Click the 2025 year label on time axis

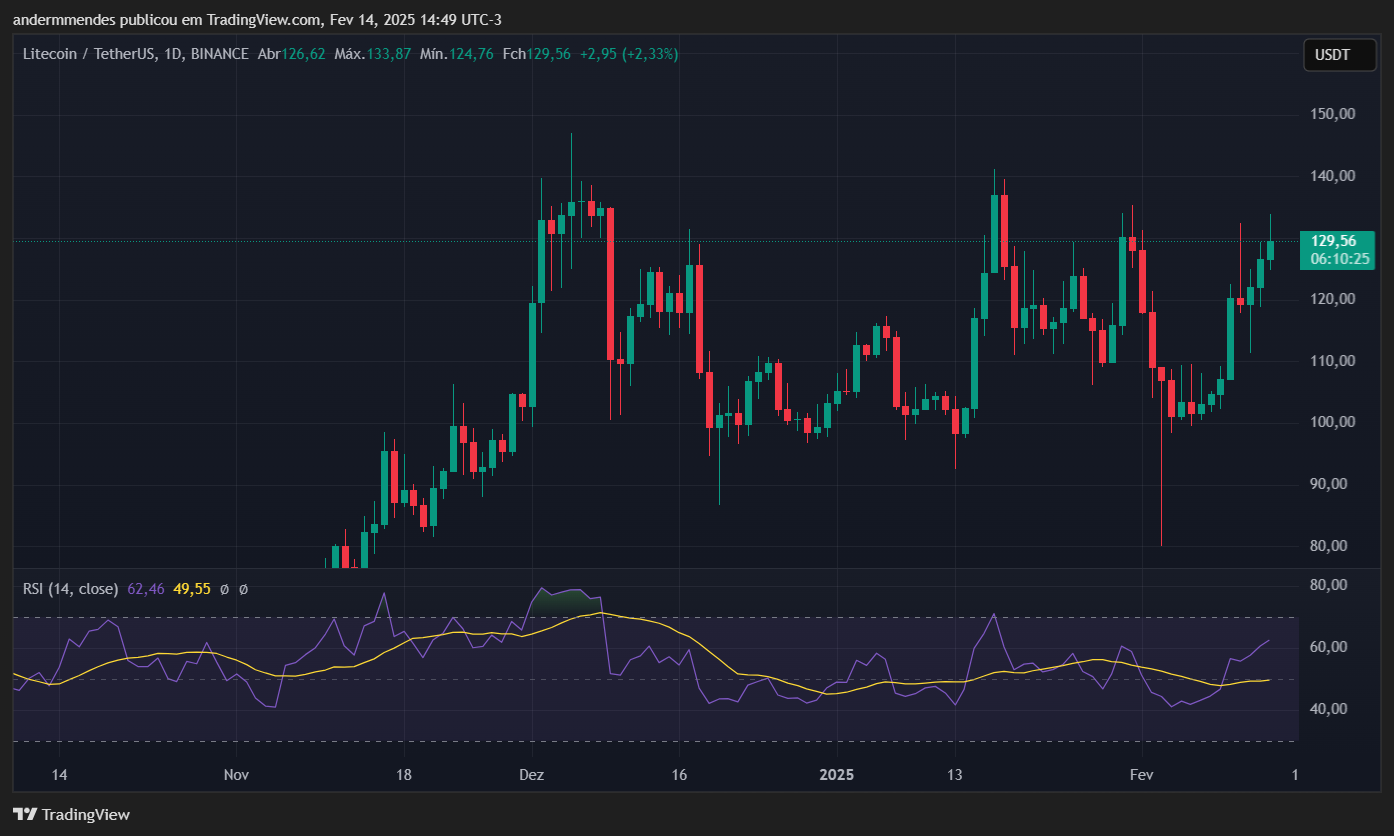click(836, 775)
